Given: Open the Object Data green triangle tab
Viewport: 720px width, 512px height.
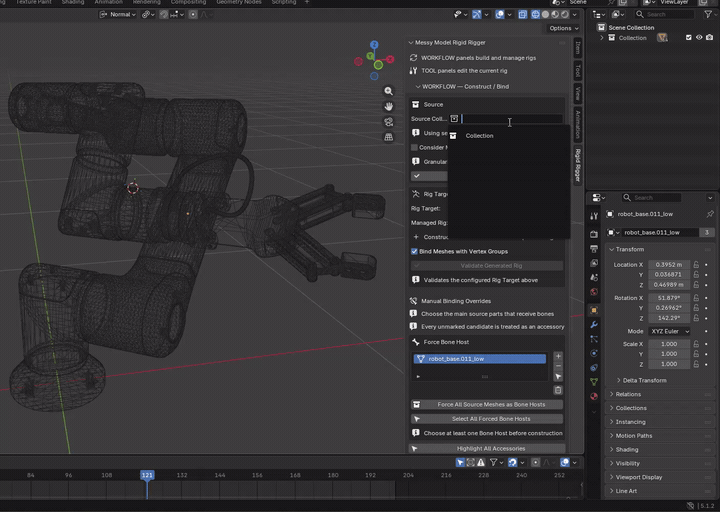Looking at the screenshot, I should (594, 382).
